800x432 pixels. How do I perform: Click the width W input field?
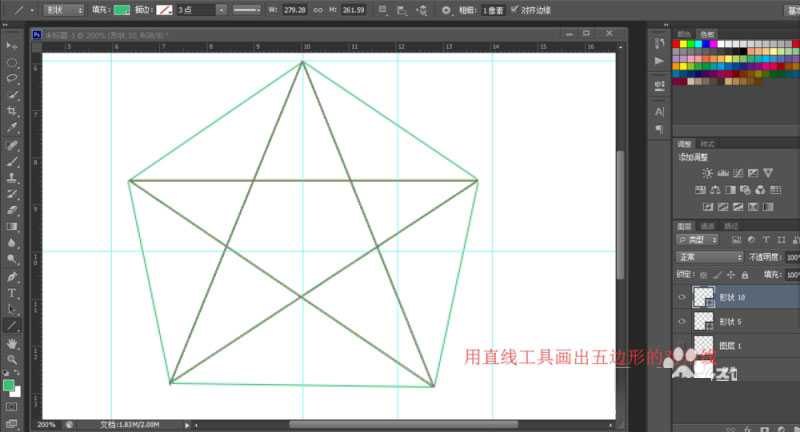296,10
